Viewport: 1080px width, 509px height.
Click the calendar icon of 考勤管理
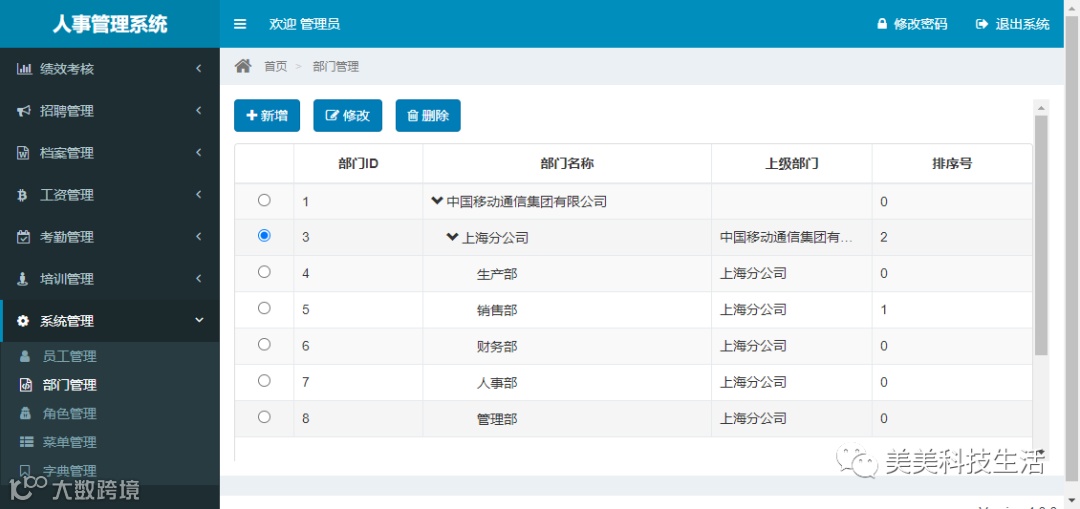(23, 237)
